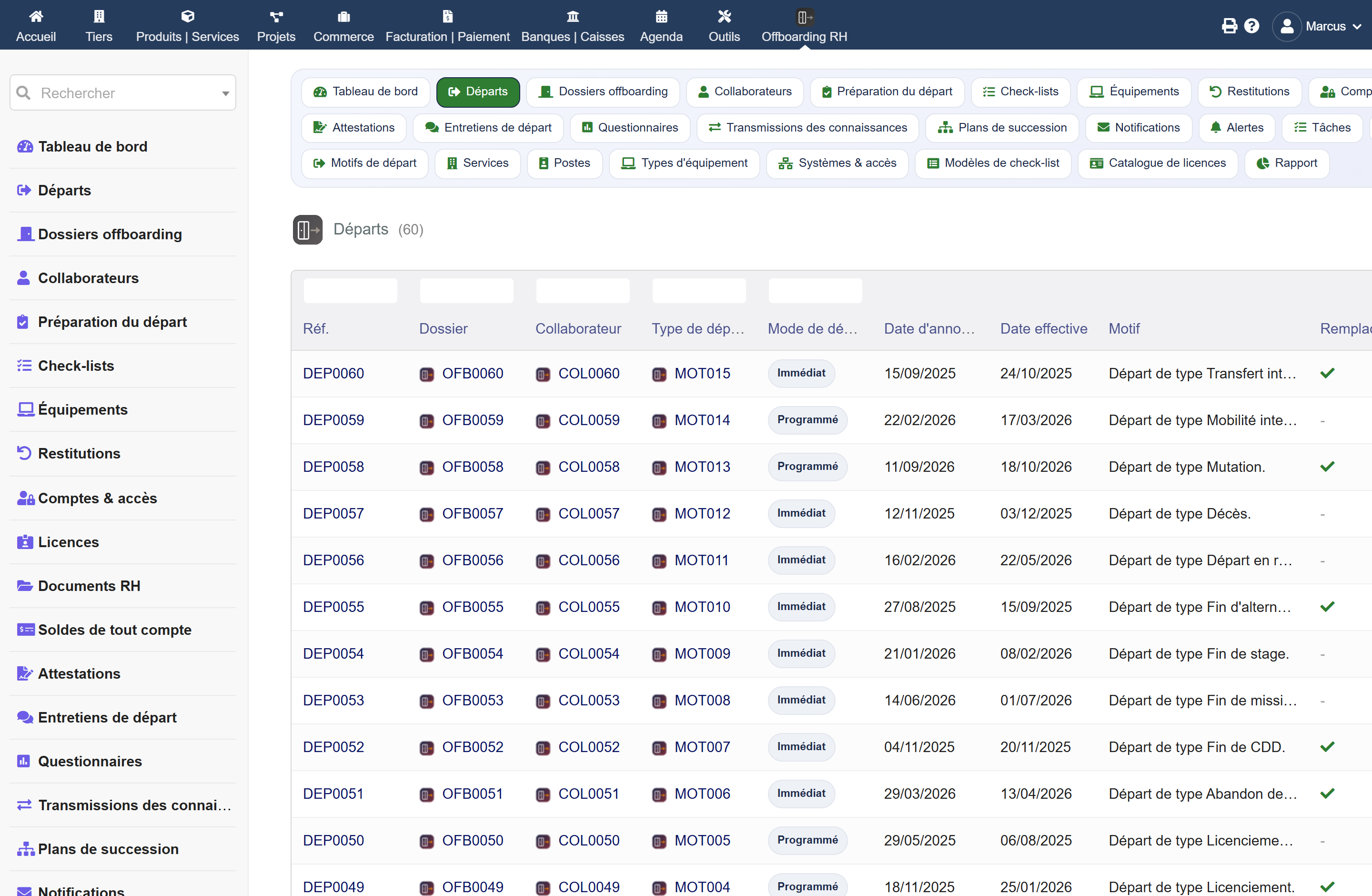The height and width of the screenshot is (896, 1372).
Task: Click the Départs page title icon
Action: [x=308, y=229]
